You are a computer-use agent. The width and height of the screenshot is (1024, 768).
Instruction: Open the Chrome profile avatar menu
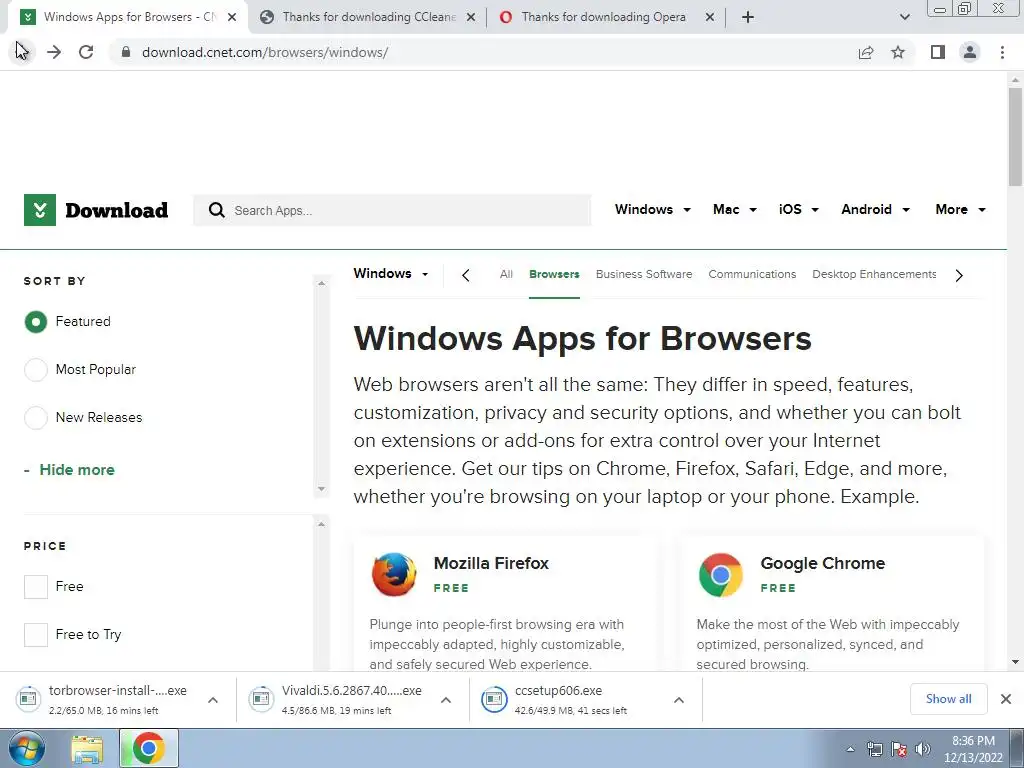(x=970, y=52)
